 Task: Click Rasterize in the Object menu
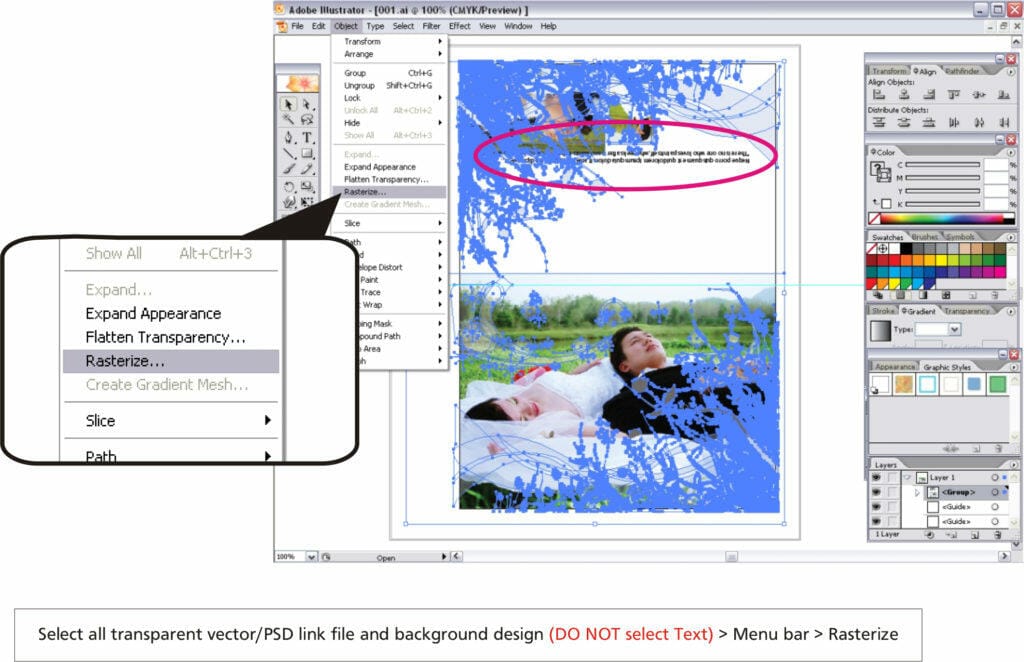click(x=365, y=191)
